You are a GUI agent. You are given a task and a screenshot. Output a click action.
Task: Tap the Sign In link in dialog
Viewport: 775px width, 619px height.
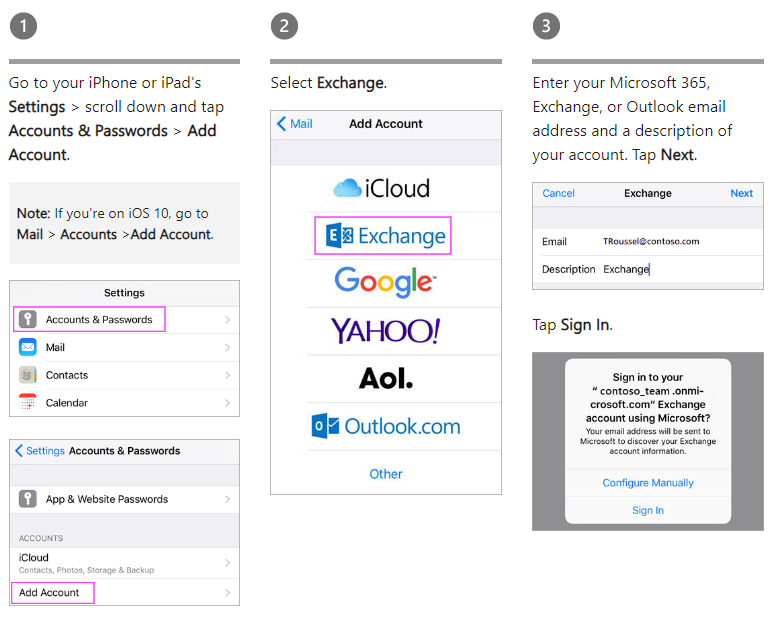(x=648, y=510)
